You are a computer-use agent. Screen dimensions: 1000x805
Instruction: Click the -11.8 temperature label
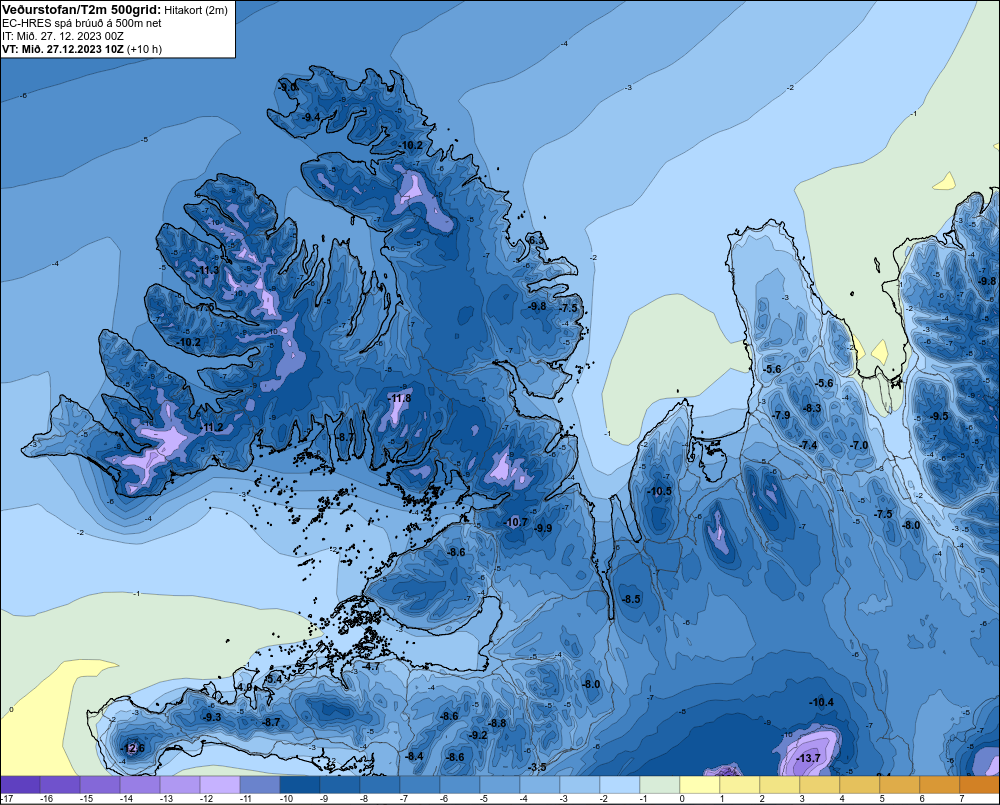pyautogui.click(x=400, y=399)
